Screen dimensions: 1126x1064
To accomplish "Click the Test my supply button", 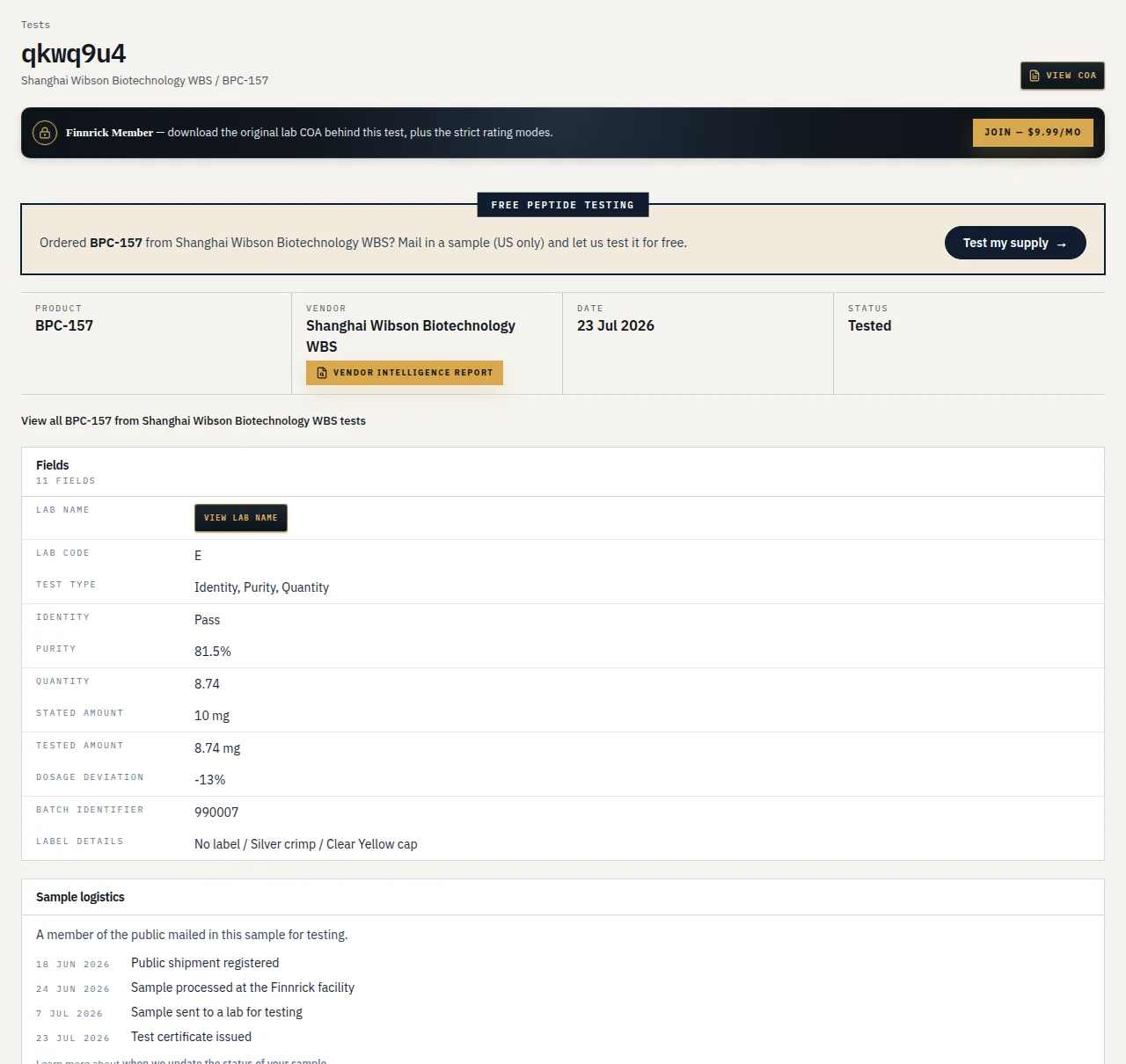I will (x=1015, y=243).
